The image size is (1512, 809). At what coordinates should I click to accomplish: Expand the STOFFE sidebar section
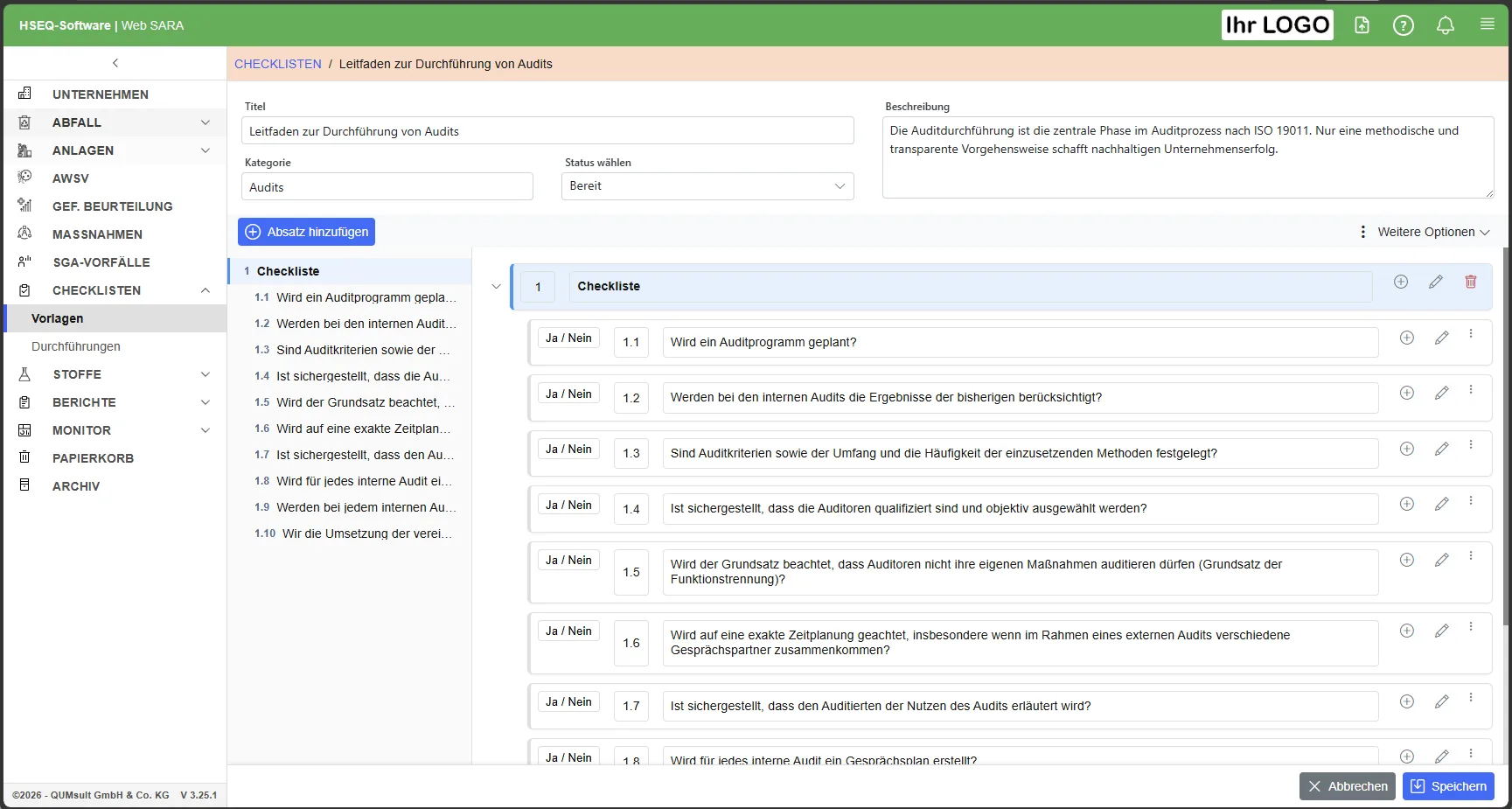tap(206, 374)
